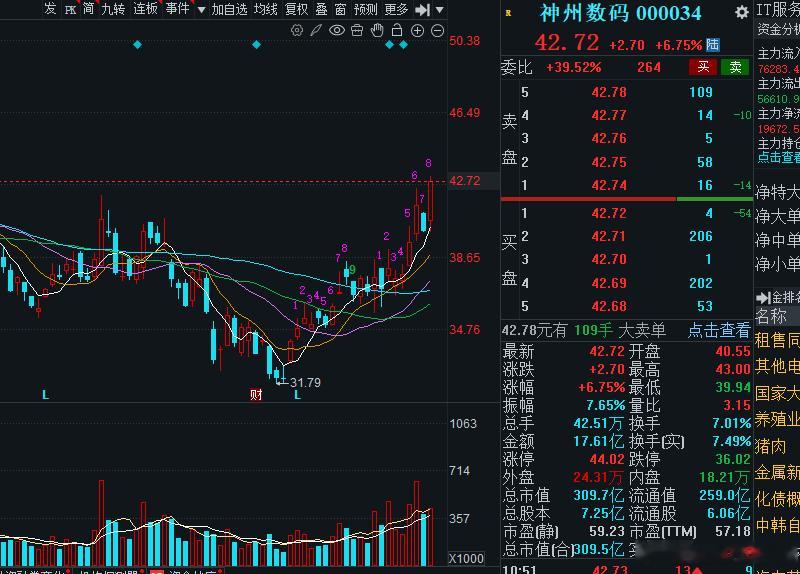
Task: Click the 42.72 current price axis label
Action: click(465, 181)
